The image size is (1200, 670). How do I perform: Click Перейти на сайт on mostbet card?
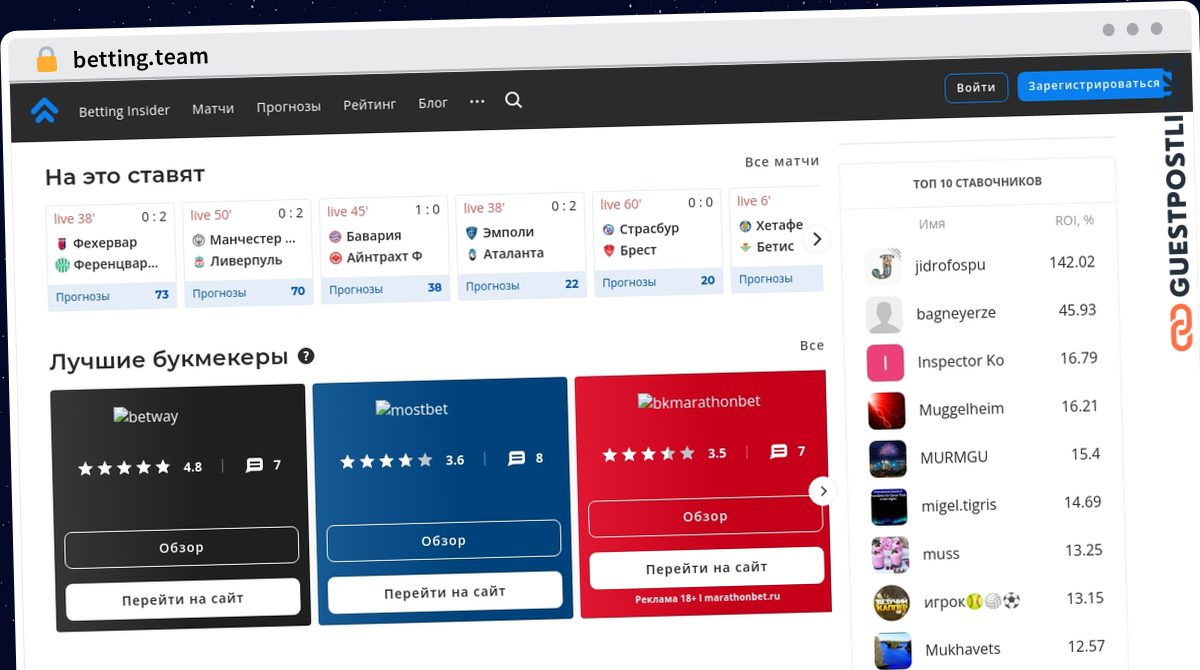445,592
